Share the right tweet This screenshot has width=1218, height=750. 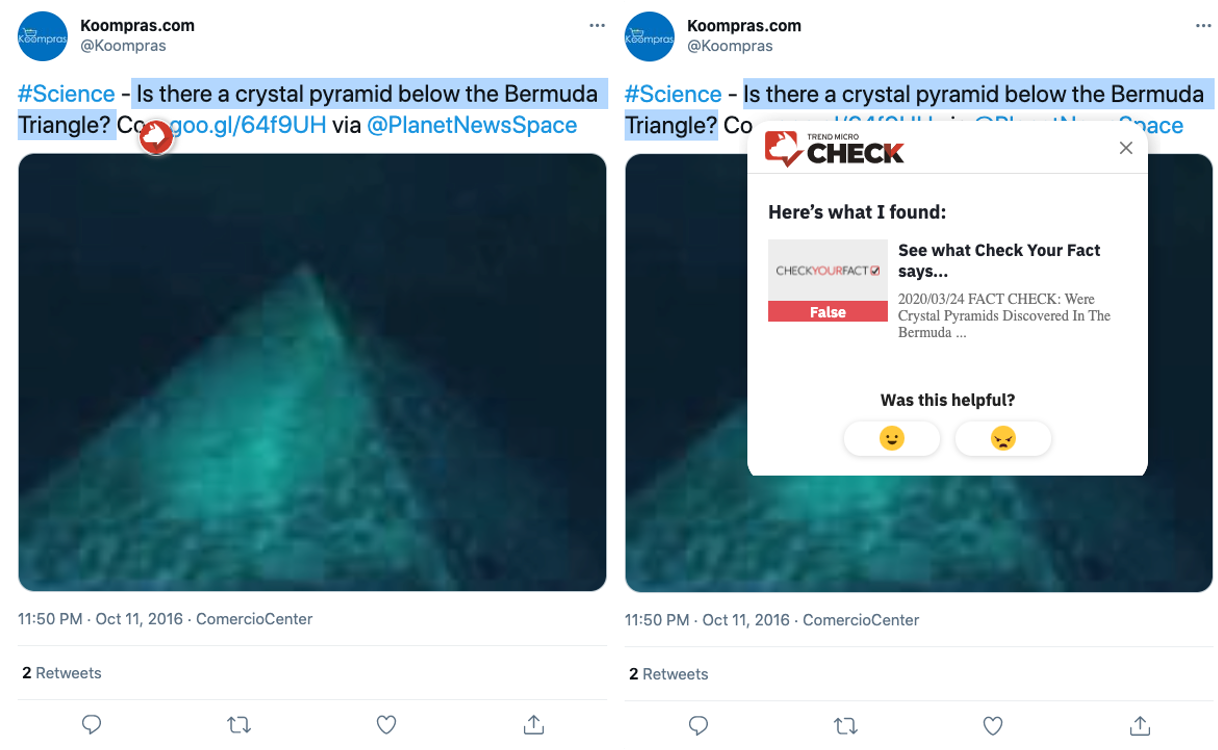[1141, 724]
